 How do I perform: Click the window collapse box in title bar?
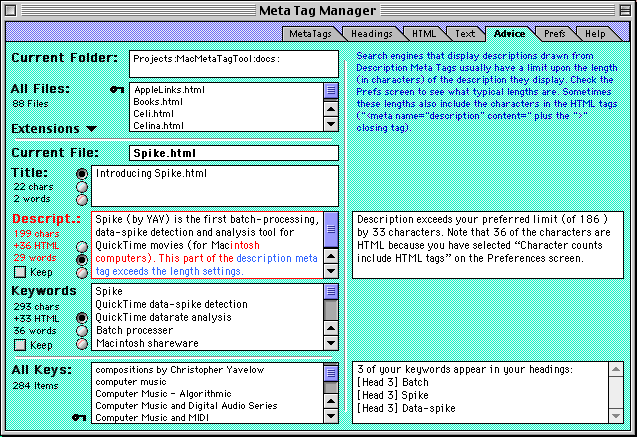(626, 10)
